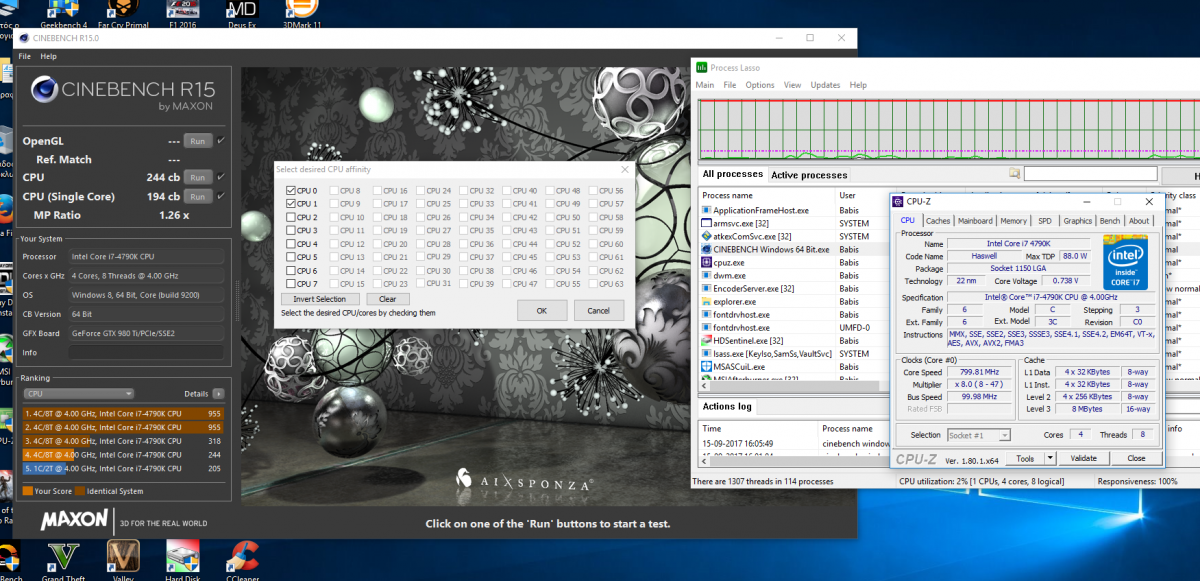The height and width of the screenshot is (581, 1200).
Task: Check the CPU 3 affinity checkbox
Action: pos(291,230)
